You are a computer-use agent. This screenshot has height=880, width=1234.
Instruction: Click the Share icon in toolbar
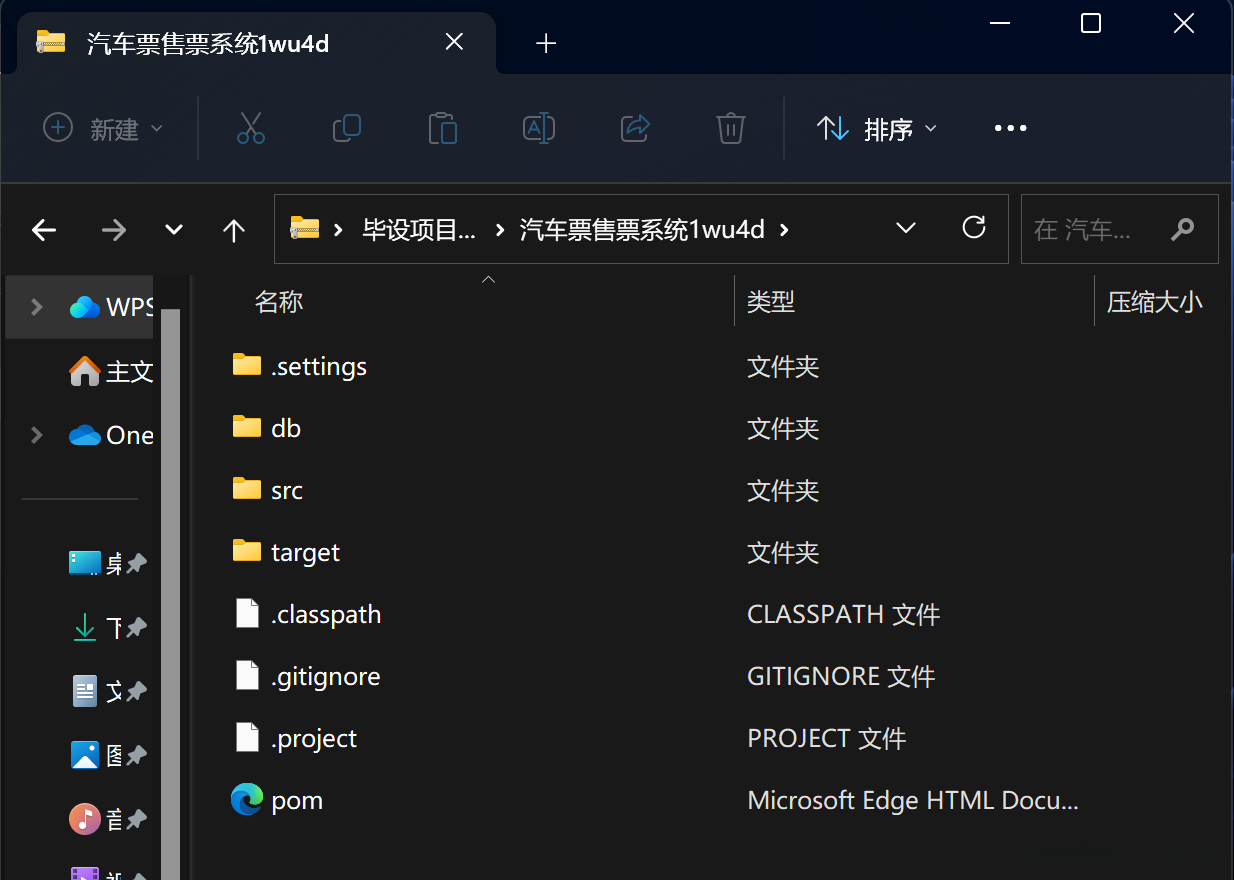point(635,128)
